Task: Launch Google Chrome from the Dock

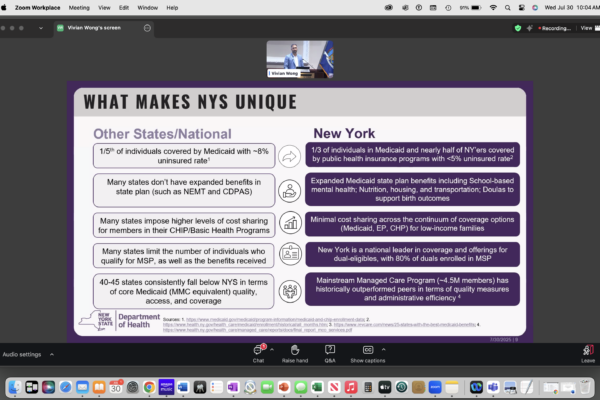Action: [149, 386]
